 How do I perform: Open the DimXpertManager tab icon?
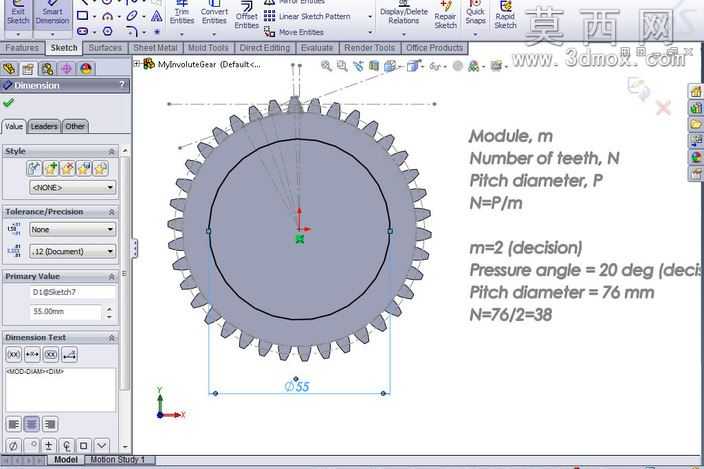point(66,69)
